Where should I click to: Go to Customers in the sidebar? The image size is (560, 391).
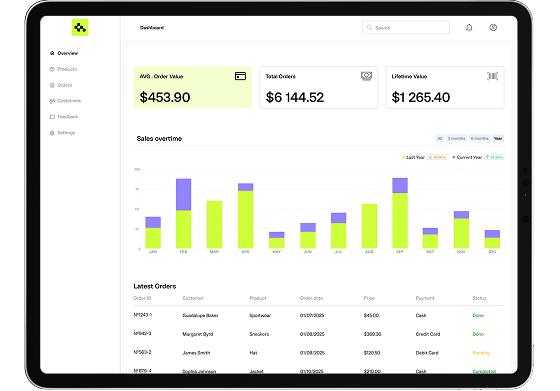pyautogui.click(x=65, y=101)
